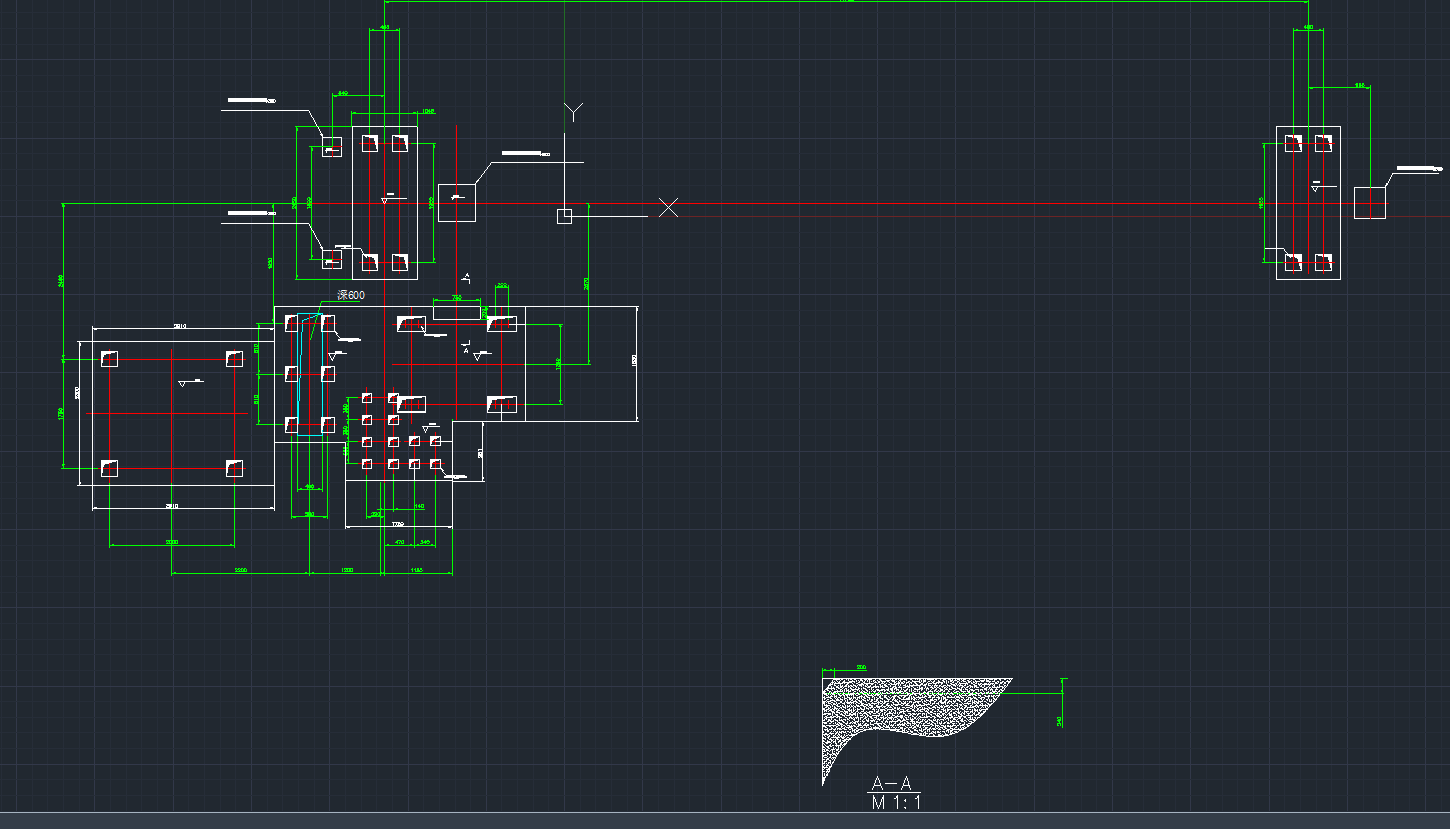Screen dimensions: 1450x829
Task: Select the 200 dimension above the hatched section
Action: pyautogui.click(x=860, y=667)
